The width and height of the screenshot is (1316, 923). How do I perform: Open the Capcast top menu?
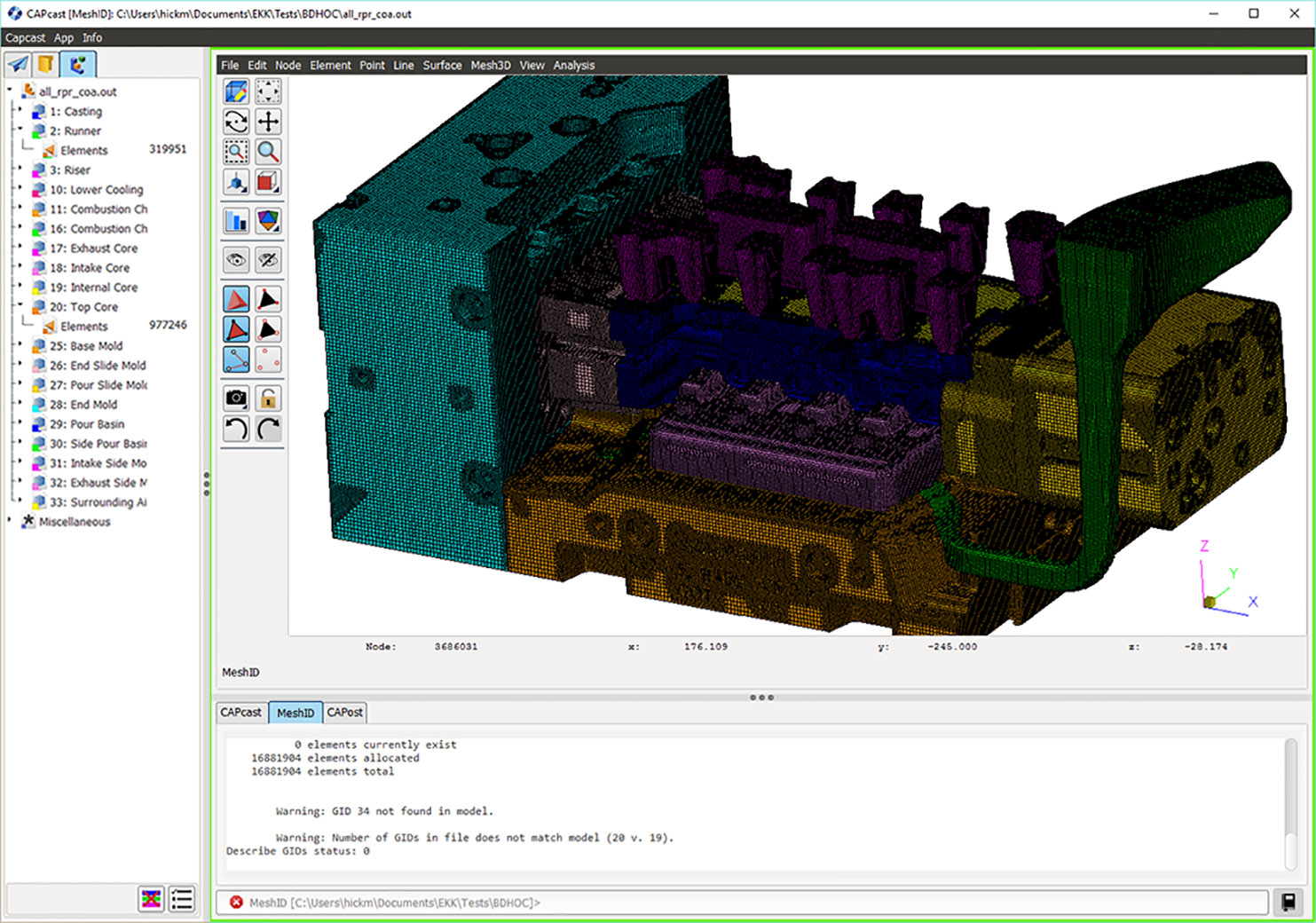(25, 38)
